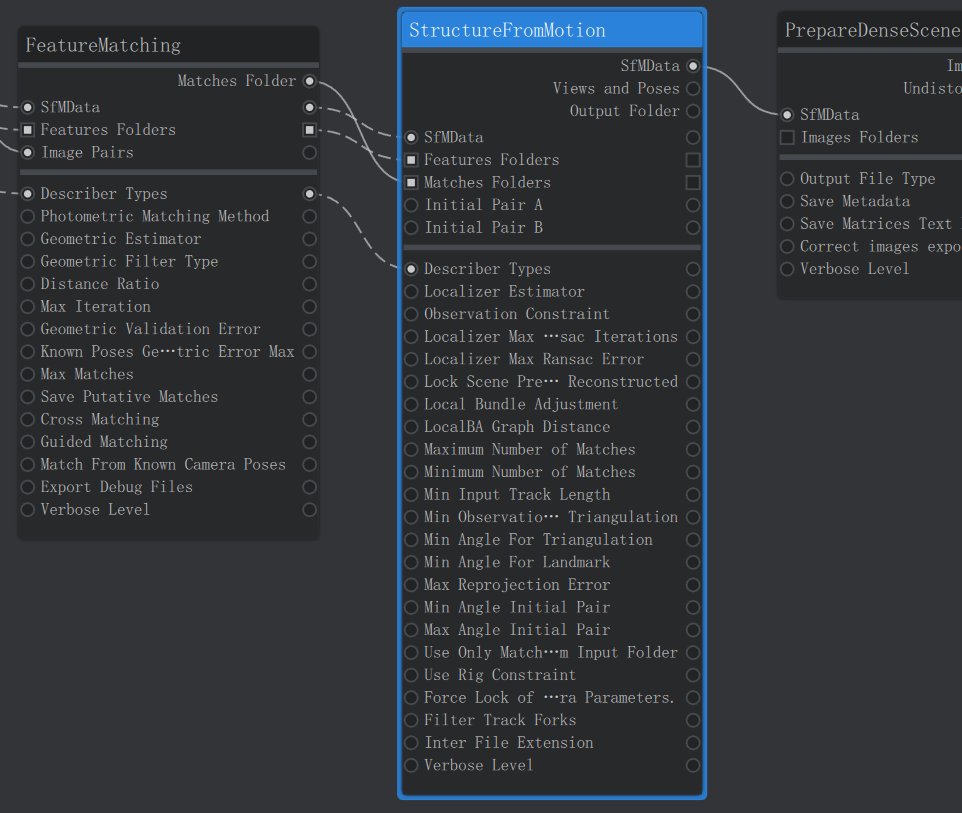The height and width of the screenshot is (813, 962).
Task: Click SfMData input pin on StructureFromMotion
Action: (412, 137)
